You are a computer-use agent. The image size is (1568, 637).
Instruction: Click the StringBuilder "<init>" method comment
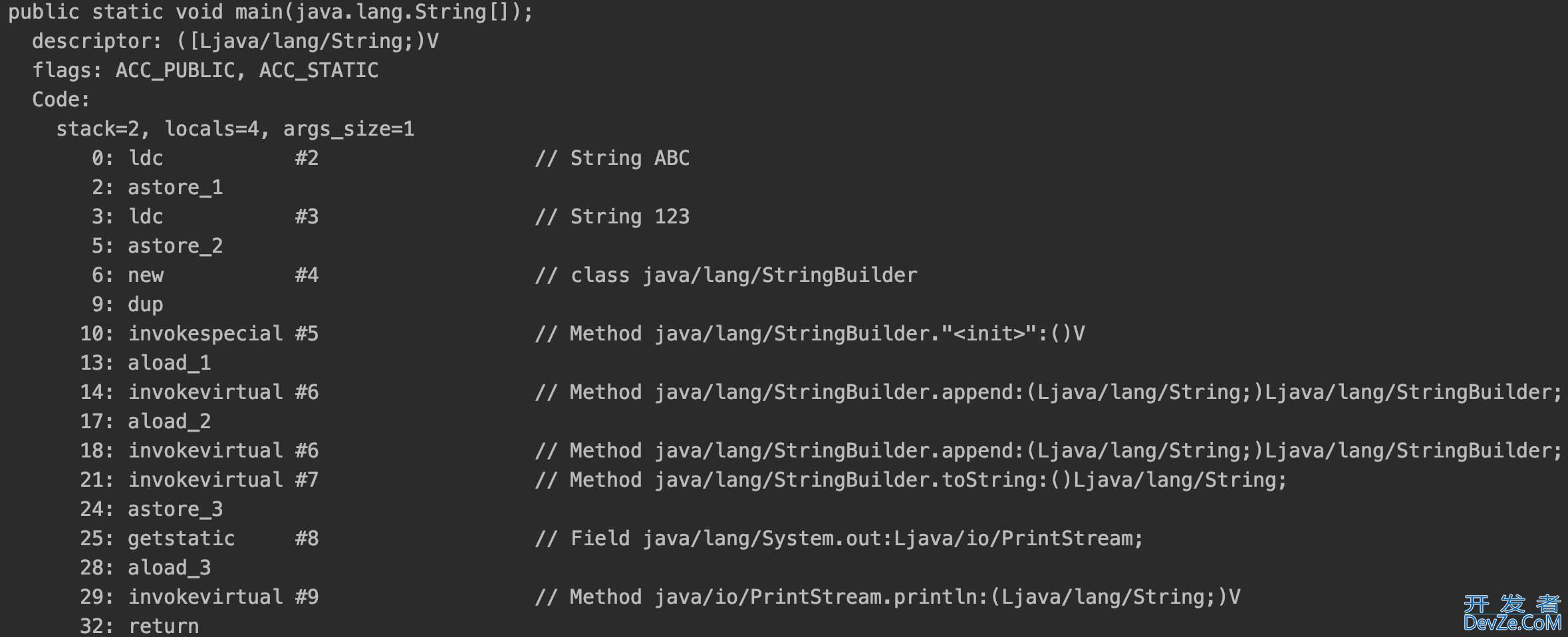coord(809,334)
